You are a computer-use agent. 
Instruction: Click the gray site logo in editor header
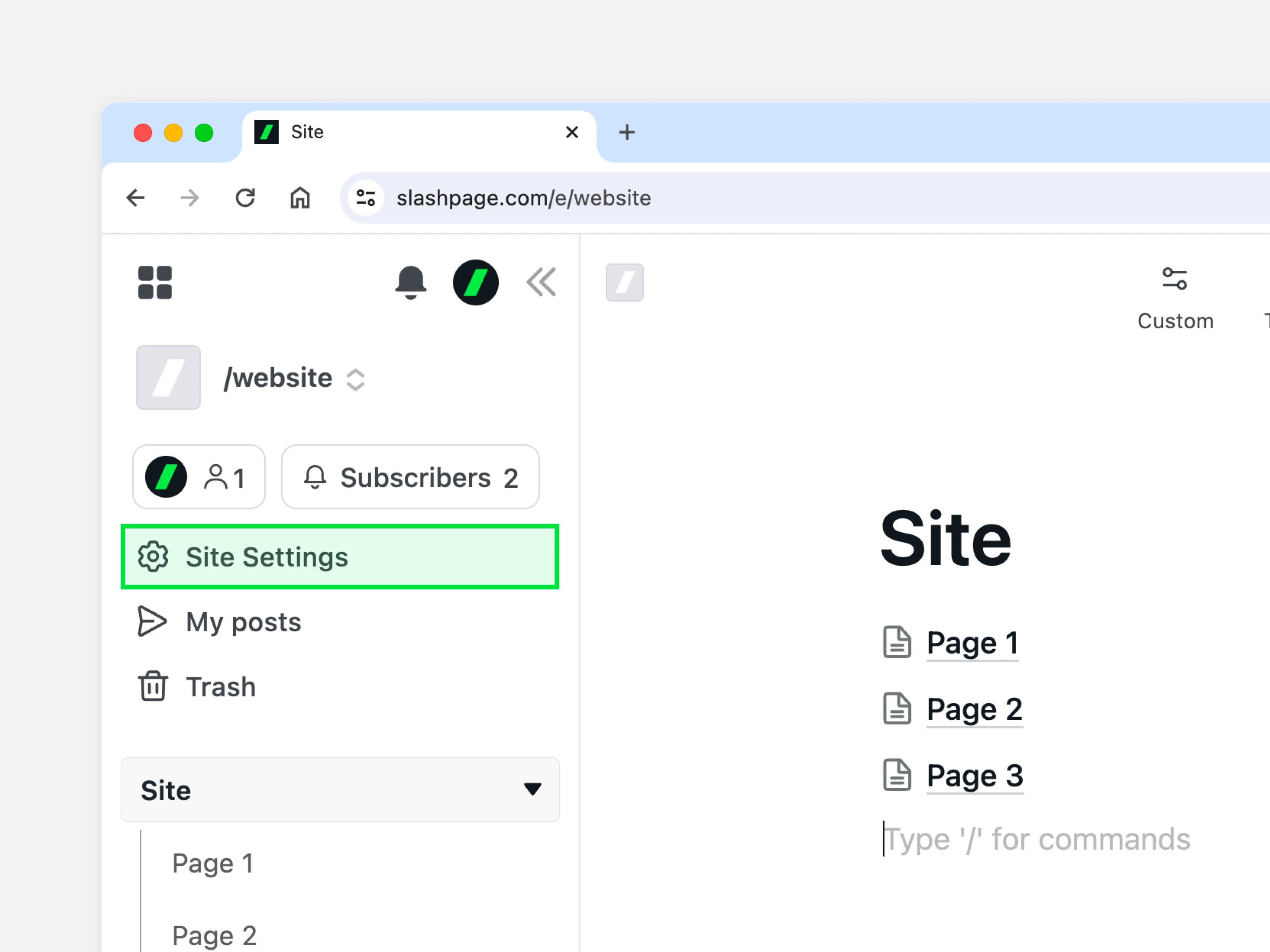point(625,282)
